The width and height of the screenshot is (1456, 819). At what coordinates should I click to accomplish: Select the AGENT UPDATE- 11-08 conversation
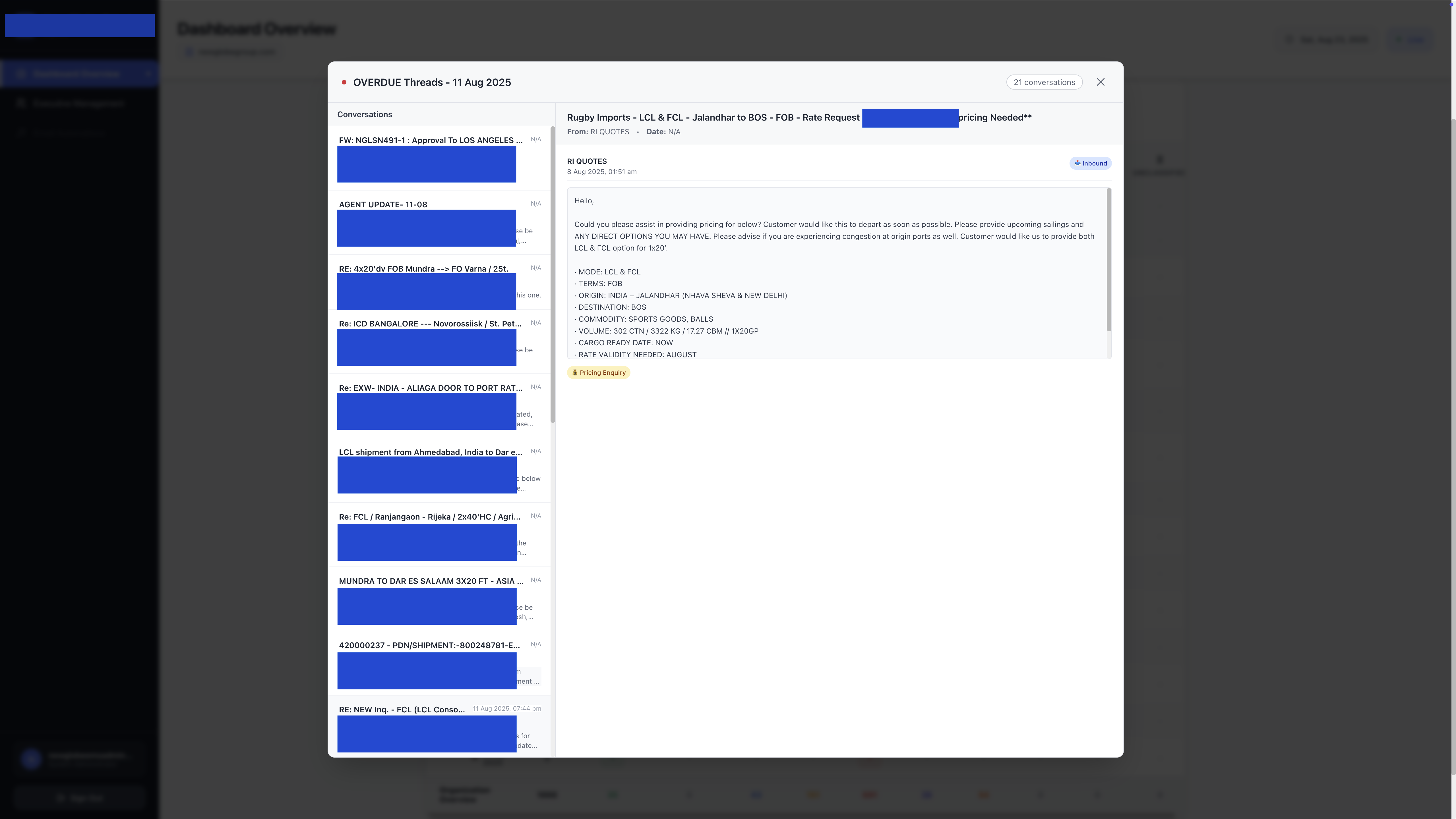tap(383, 205)
